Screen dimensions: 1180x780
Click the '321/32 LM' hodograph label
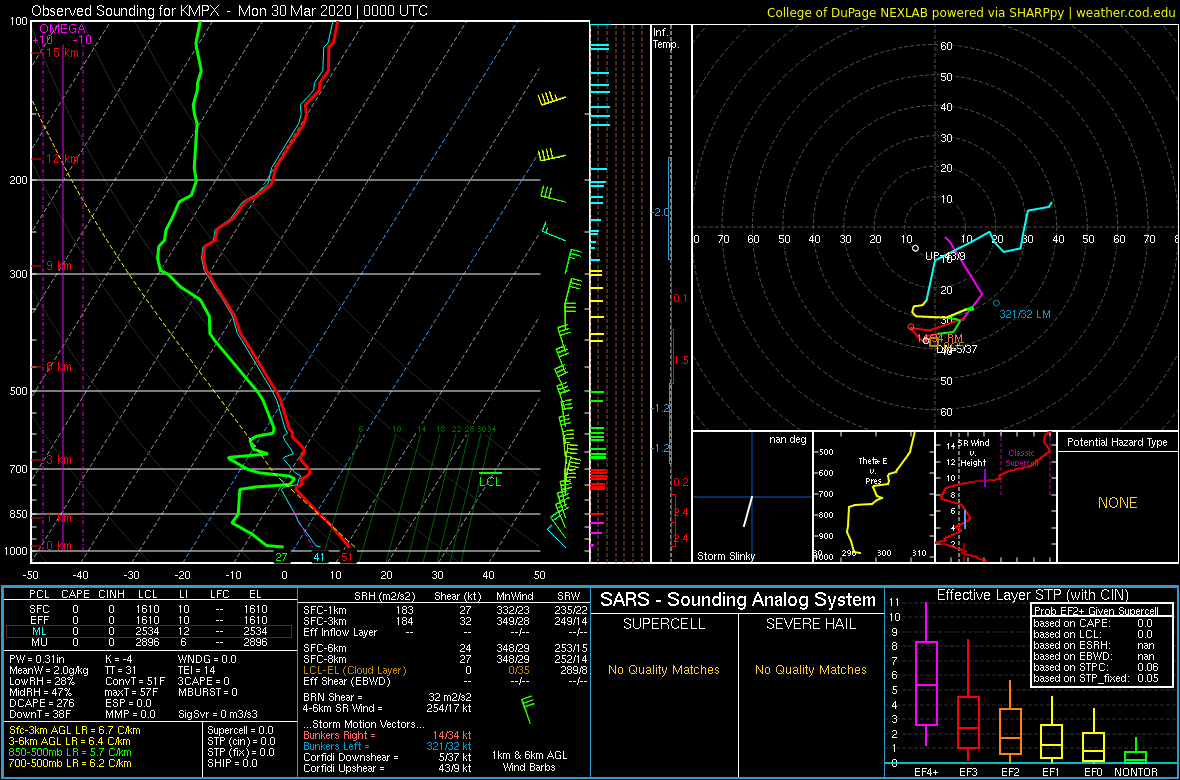tap(1025, 314)
